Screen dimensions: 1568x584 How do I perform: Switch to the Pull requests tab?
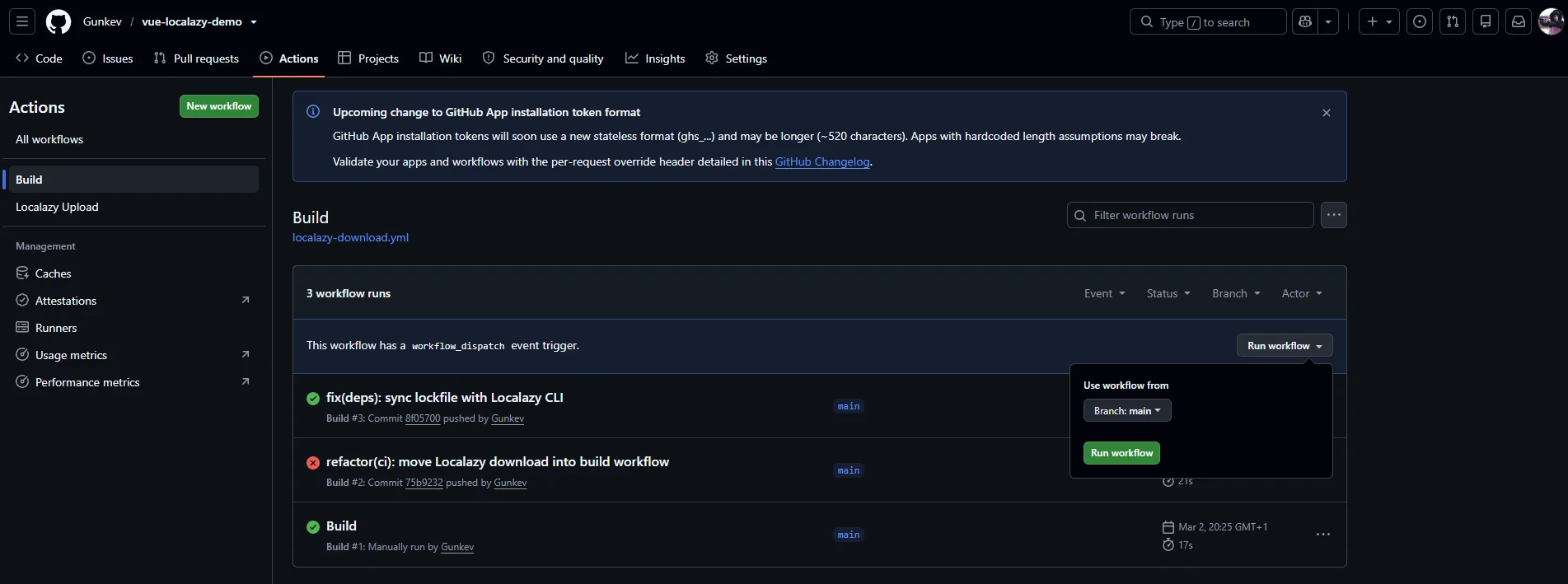coord(196,58)
